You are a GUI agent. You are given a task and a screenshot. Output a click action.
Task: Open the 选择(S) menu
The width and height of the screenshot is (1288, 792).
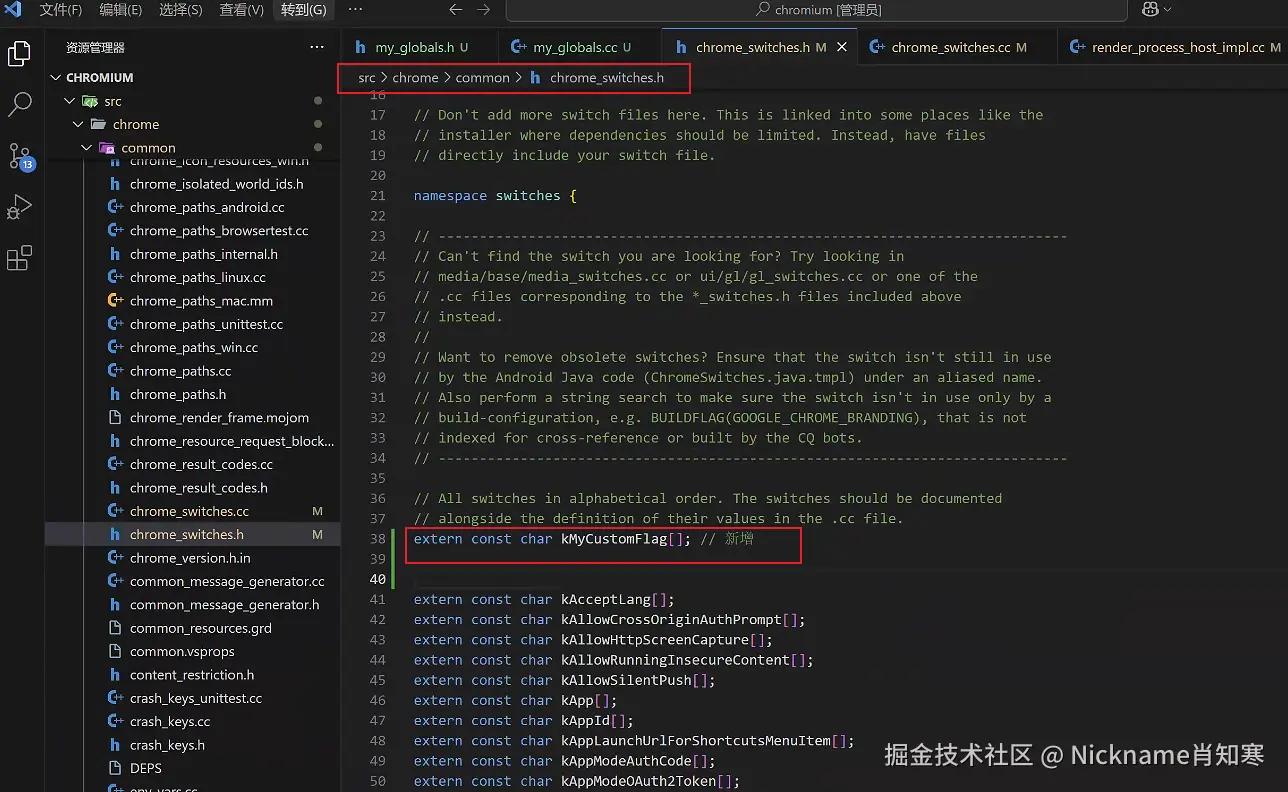(181, 9)
